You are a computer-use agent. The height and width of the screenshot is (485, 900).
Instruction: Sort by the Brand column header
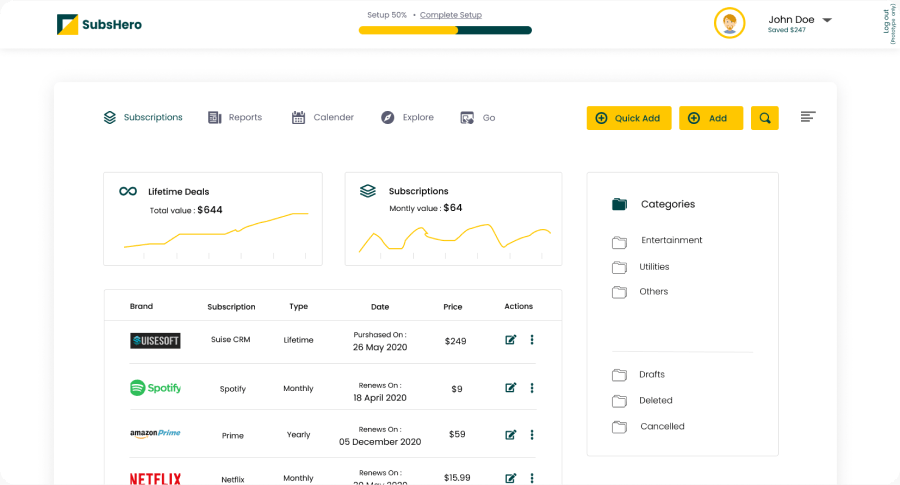coord(141,306)
